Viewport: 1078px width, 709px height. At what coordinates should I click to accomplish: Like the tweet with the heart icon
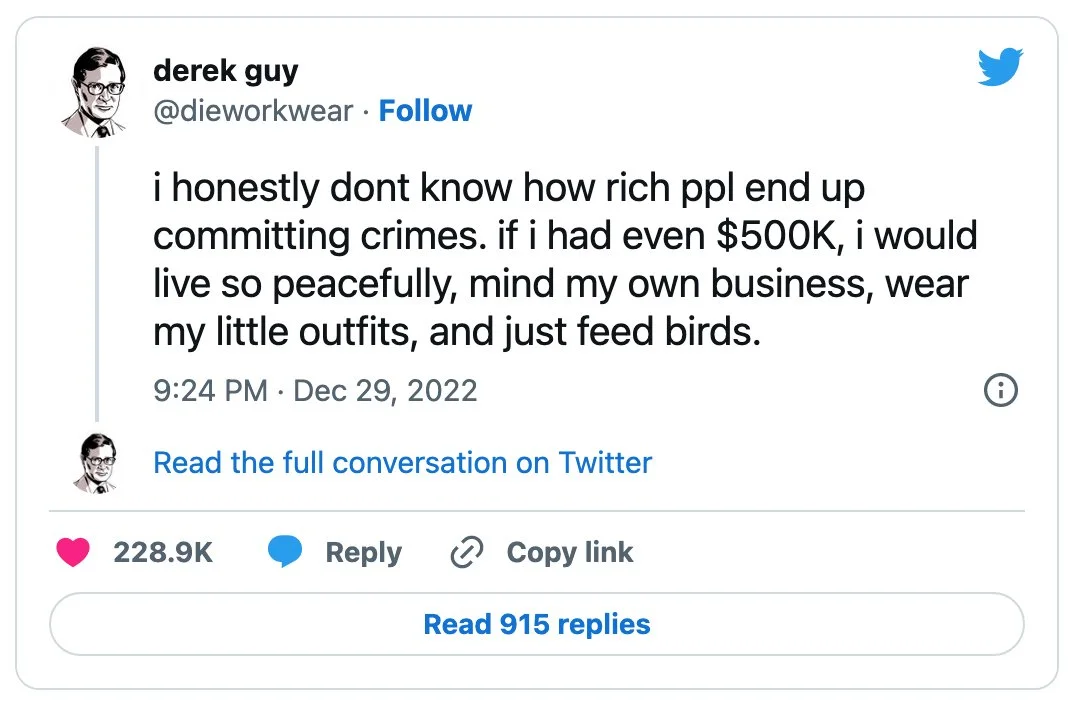pyautogui.click(x=73, y=552)
